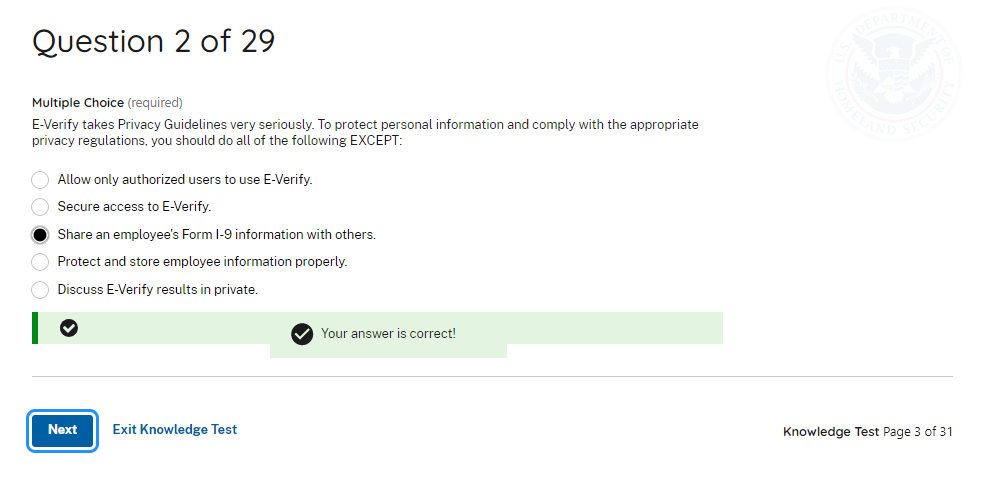The width and height of the screenshot is (983, 479).
Task: Choose the "Secure access to E-Verify" radio option
Action: pos(40,207)
